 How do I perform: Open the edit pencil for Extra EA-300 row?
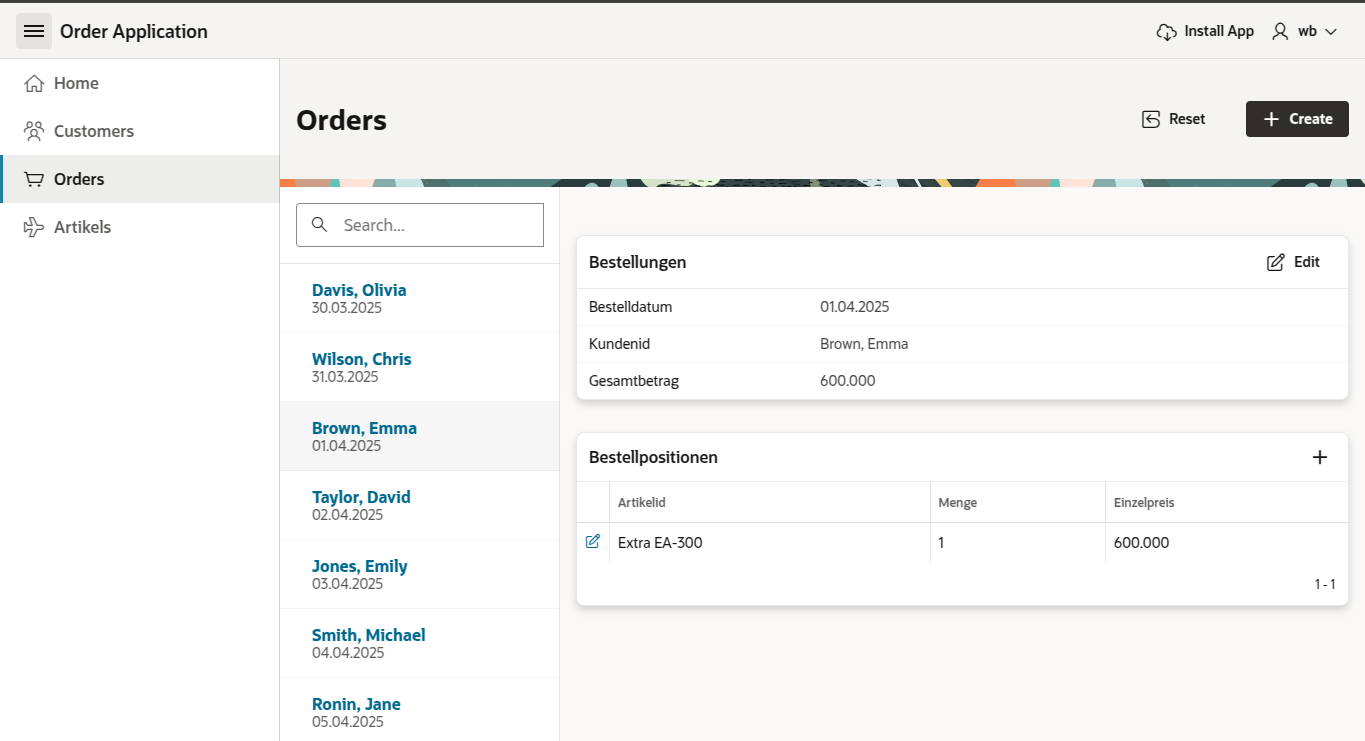click(592, 541)
